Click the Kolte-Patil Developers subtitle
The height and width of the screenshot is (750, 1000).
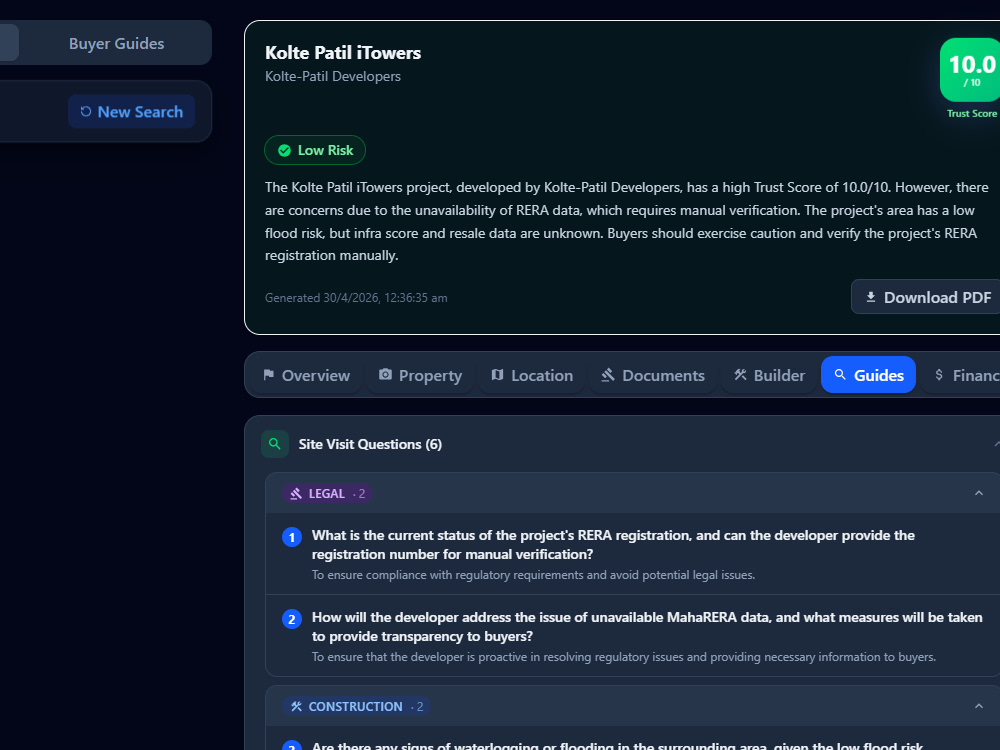pyautogui.click(x=333, y=77)
